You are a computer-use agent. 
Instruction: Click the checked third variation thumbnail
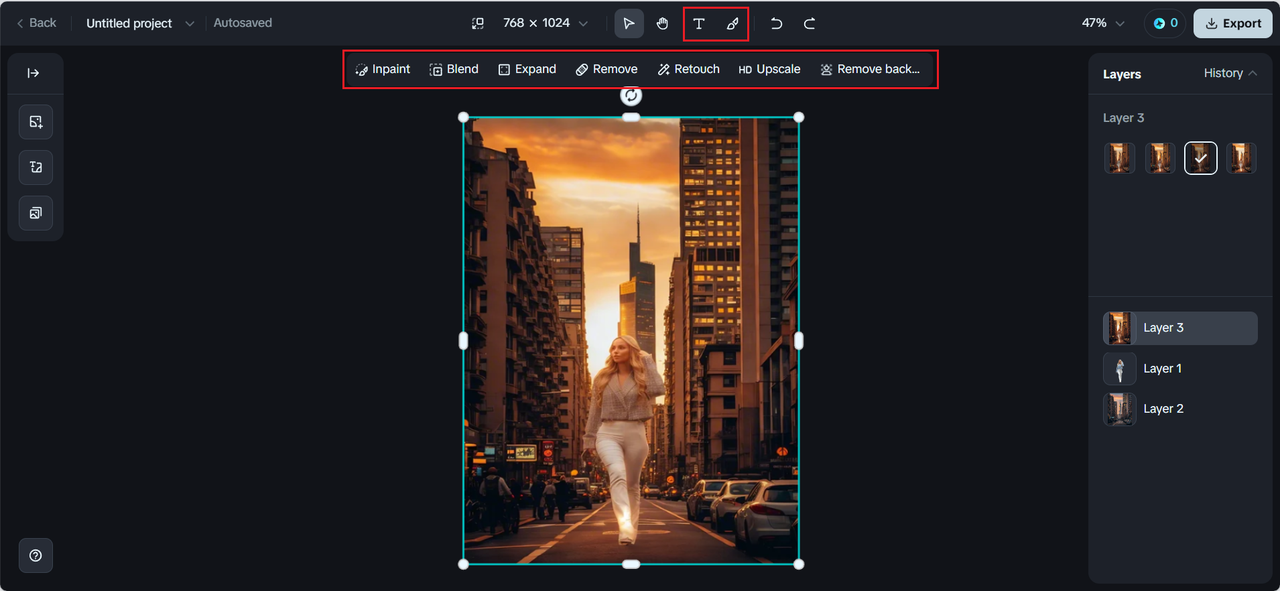click(1201, 158)
